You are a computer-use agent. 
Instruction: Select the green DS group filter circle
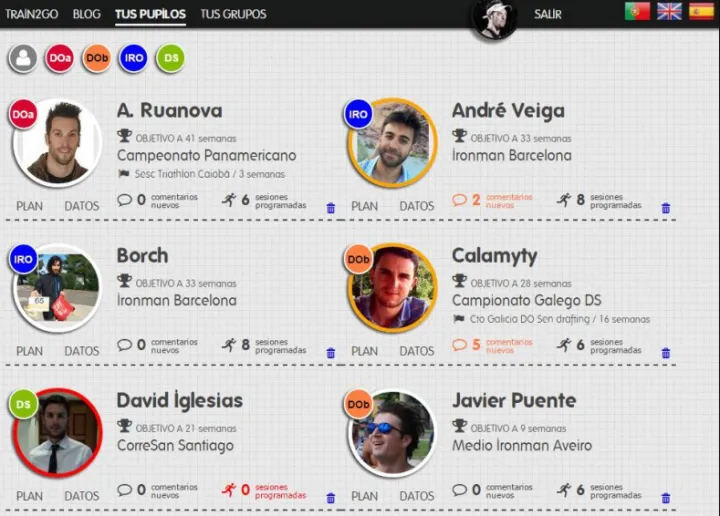[170, 58]
